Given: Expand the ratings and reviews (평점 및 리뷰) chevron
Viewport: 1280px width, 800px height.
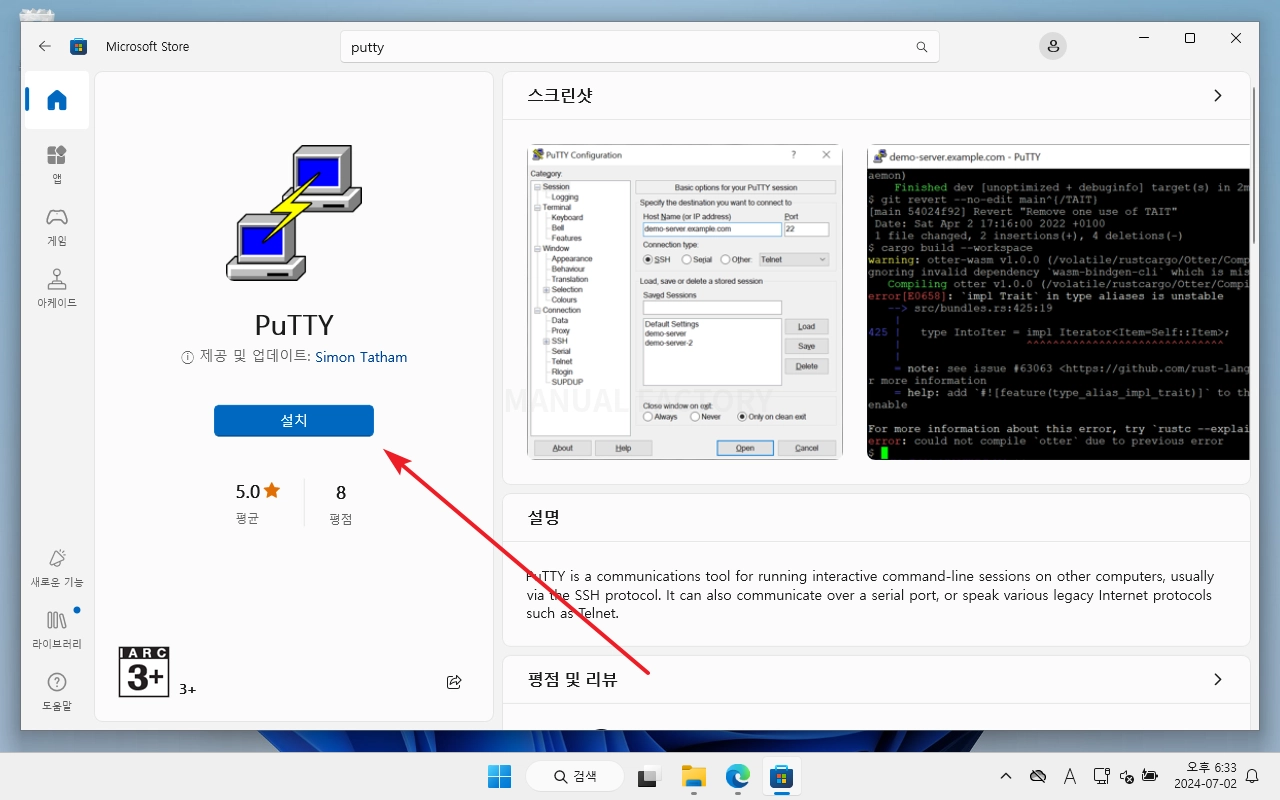Looking at the screenshot, I should (x=1217, y=680).
